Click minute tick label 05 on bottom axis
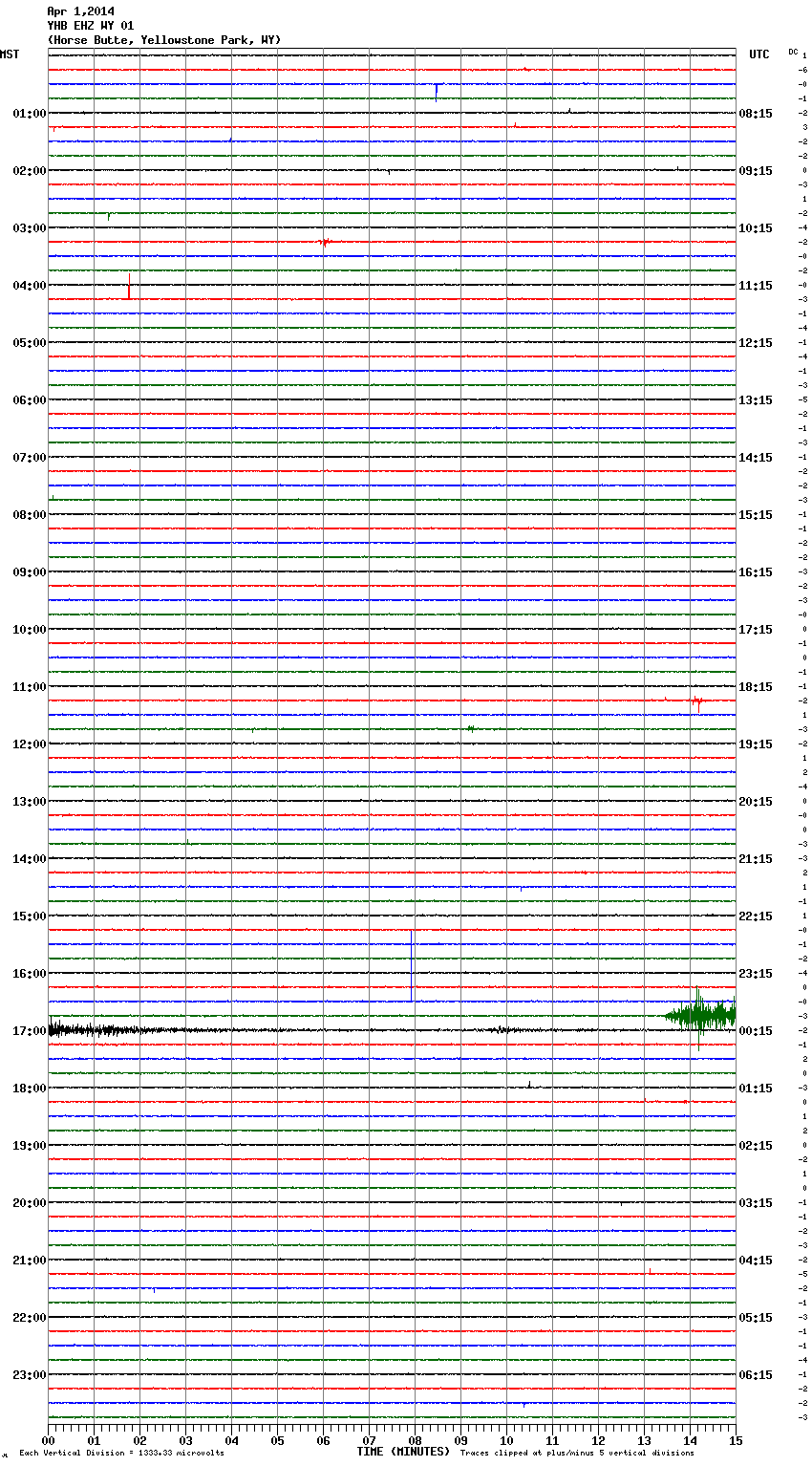 (x=277, y=1440)
